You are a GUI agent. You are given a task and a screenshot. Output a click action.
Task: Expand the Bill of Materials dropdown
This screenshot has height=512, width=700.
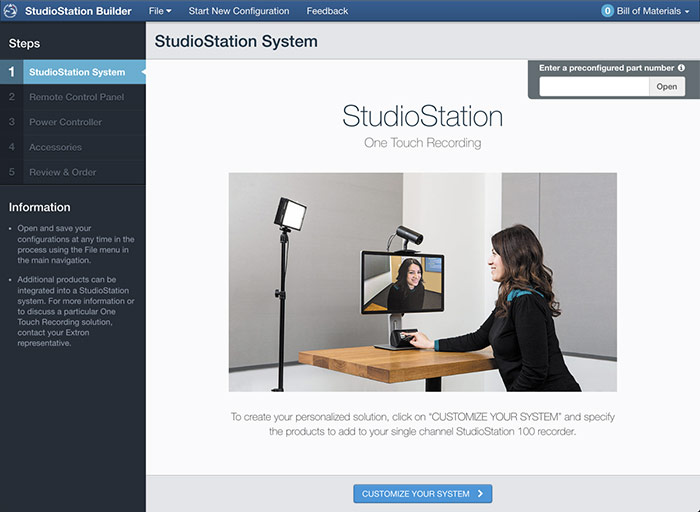646,11
